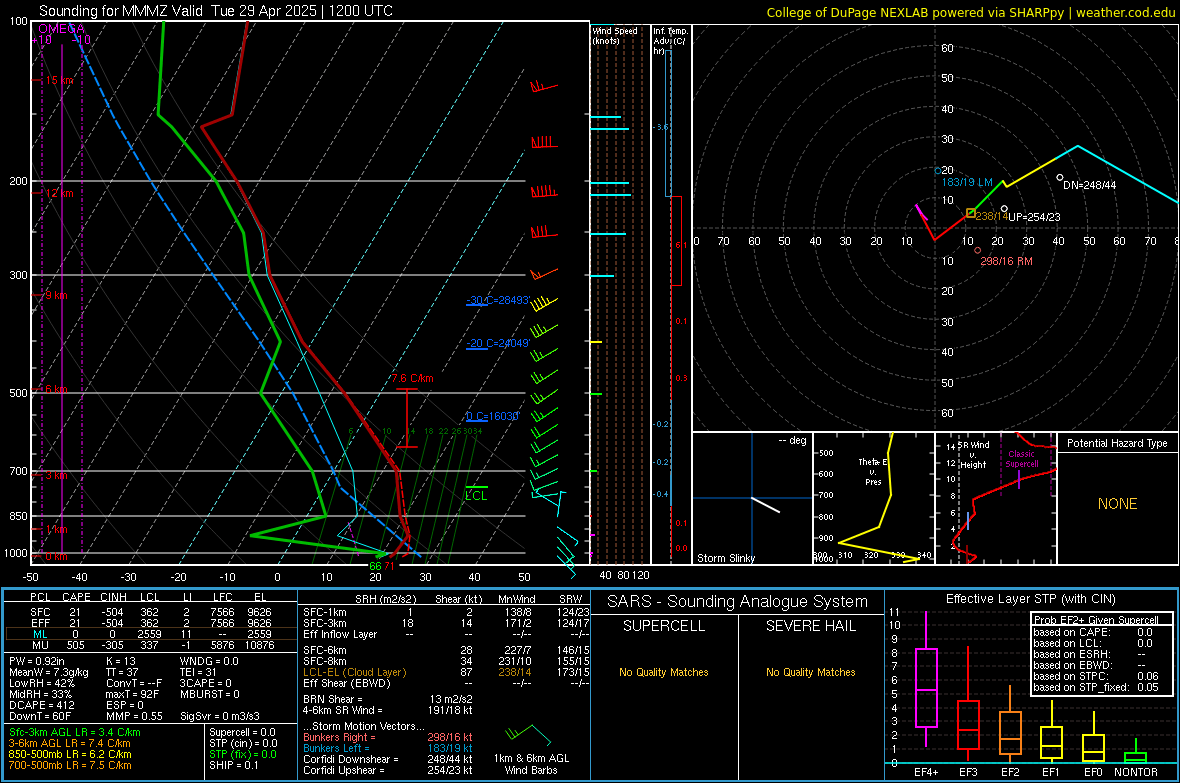Viewport: 1180px width, 783px height.
Task: Click the 700-500mb LR value
Action: tap(70, 765)
